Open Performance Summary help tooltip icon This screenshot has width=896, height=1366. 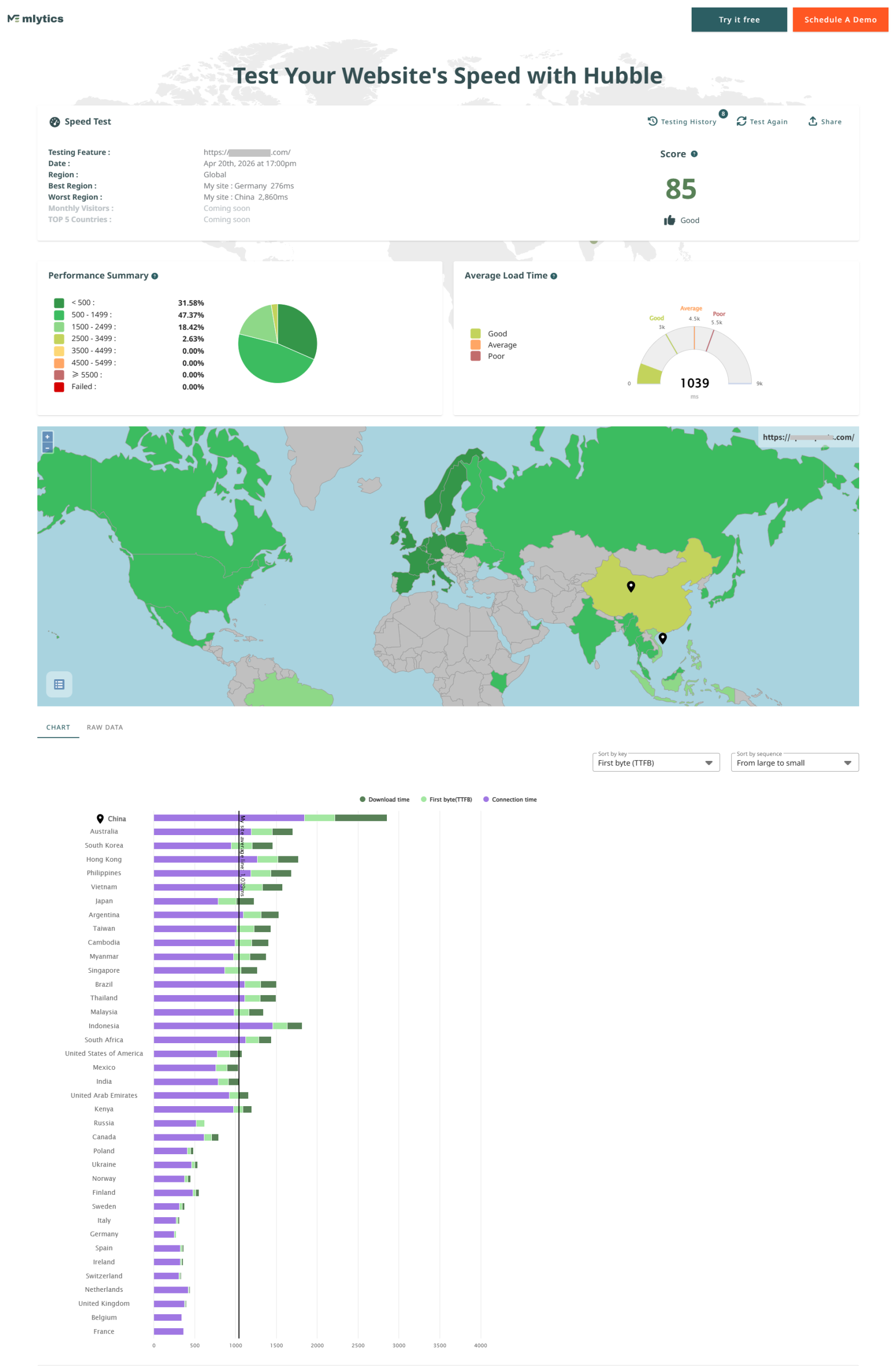coord(154,276)
